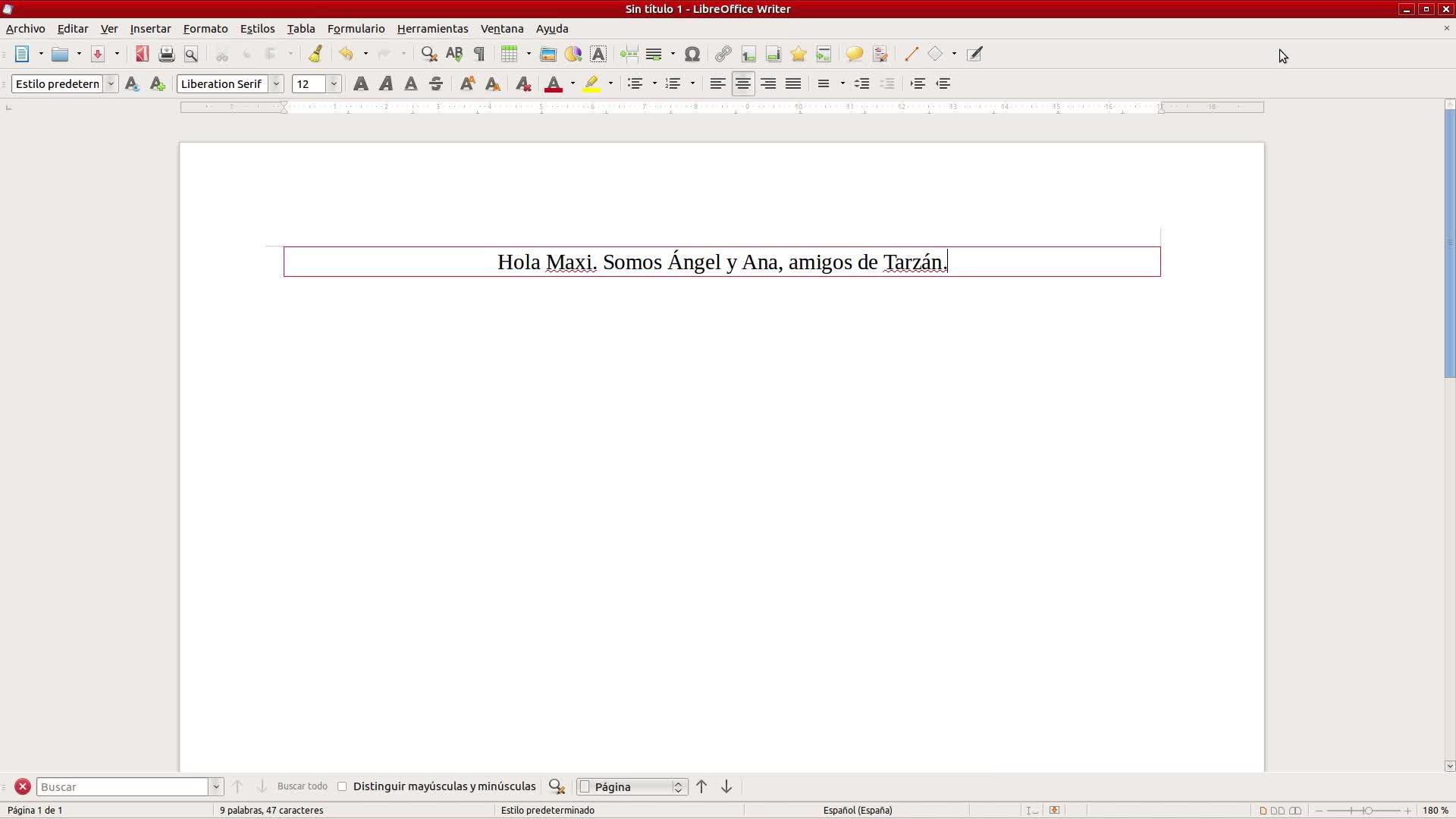Expand the font name dropdown

(x=277, y=83)
